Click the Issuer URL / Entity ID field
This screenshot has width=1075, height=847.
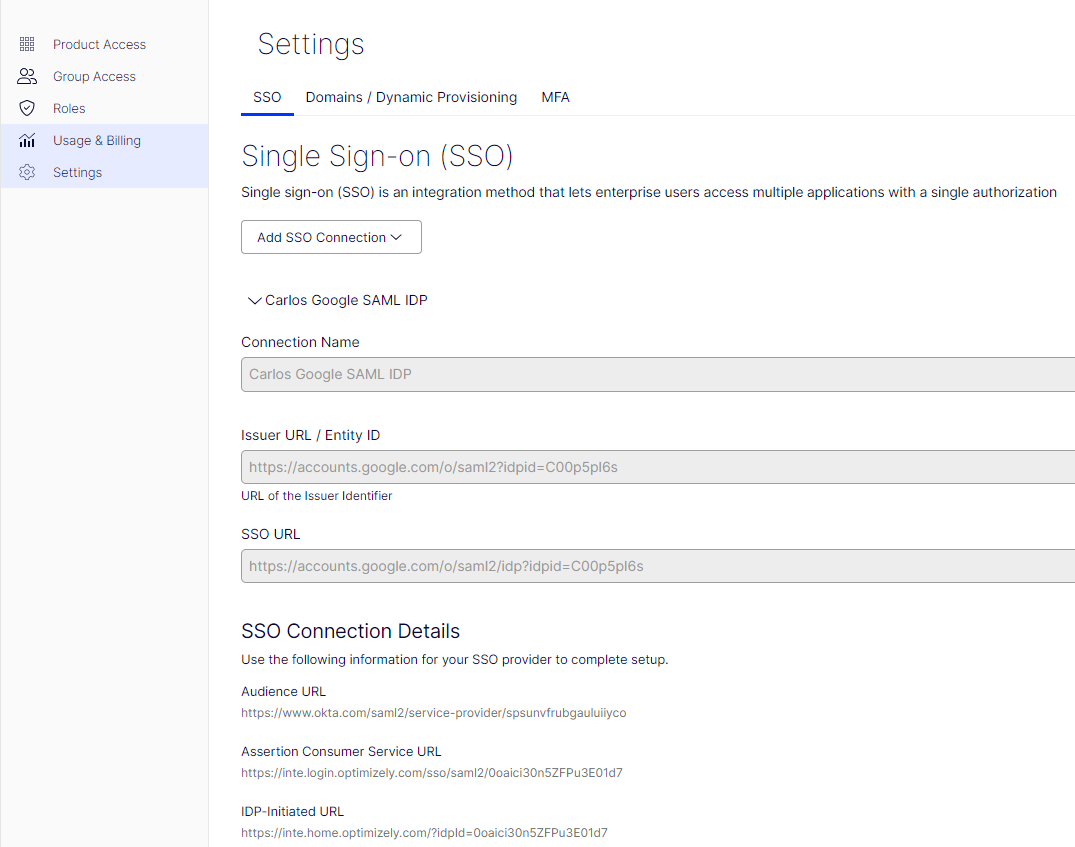pos(656,467)
